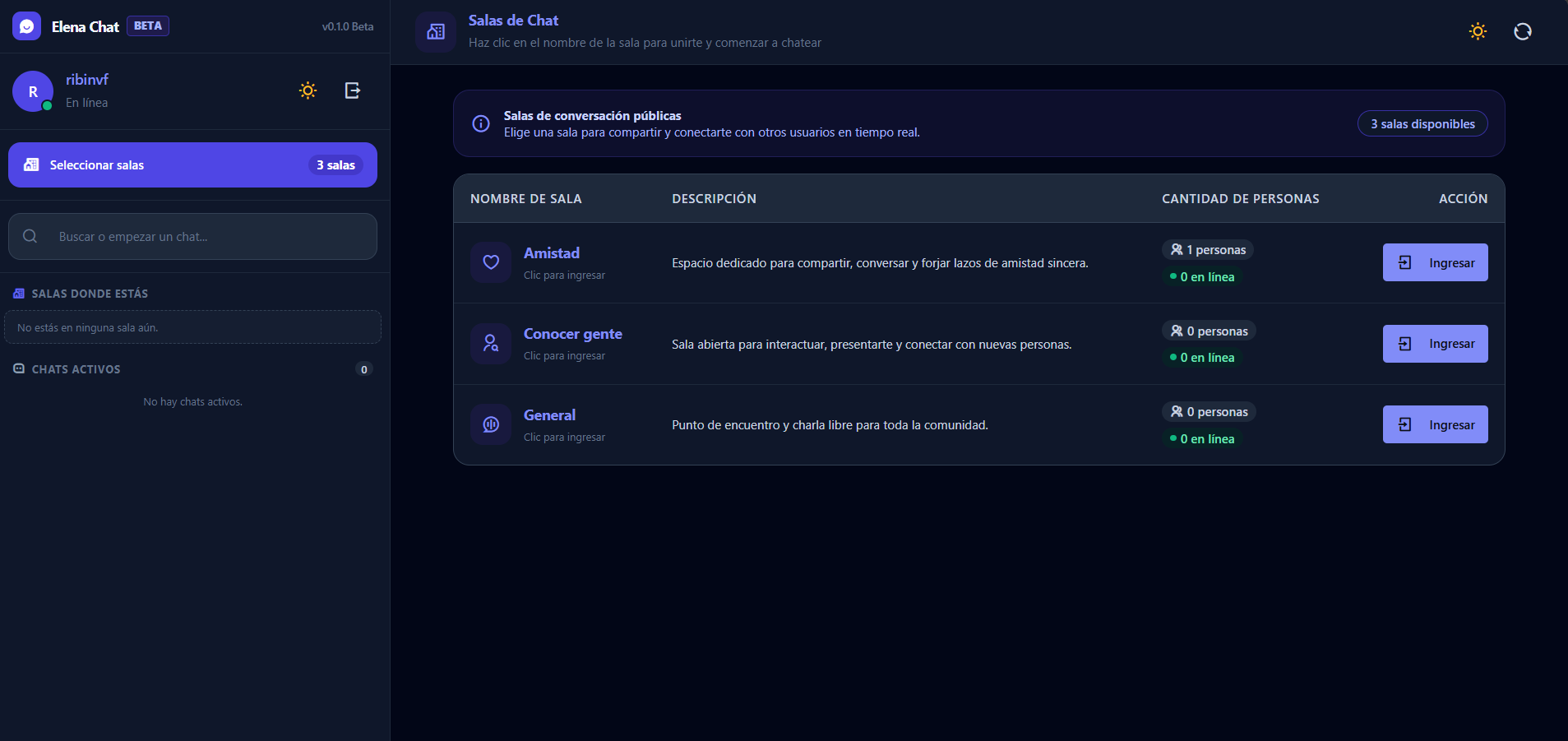Click the Conocer gente room icon
1568x741 pixels.
(x=491, y=344)
